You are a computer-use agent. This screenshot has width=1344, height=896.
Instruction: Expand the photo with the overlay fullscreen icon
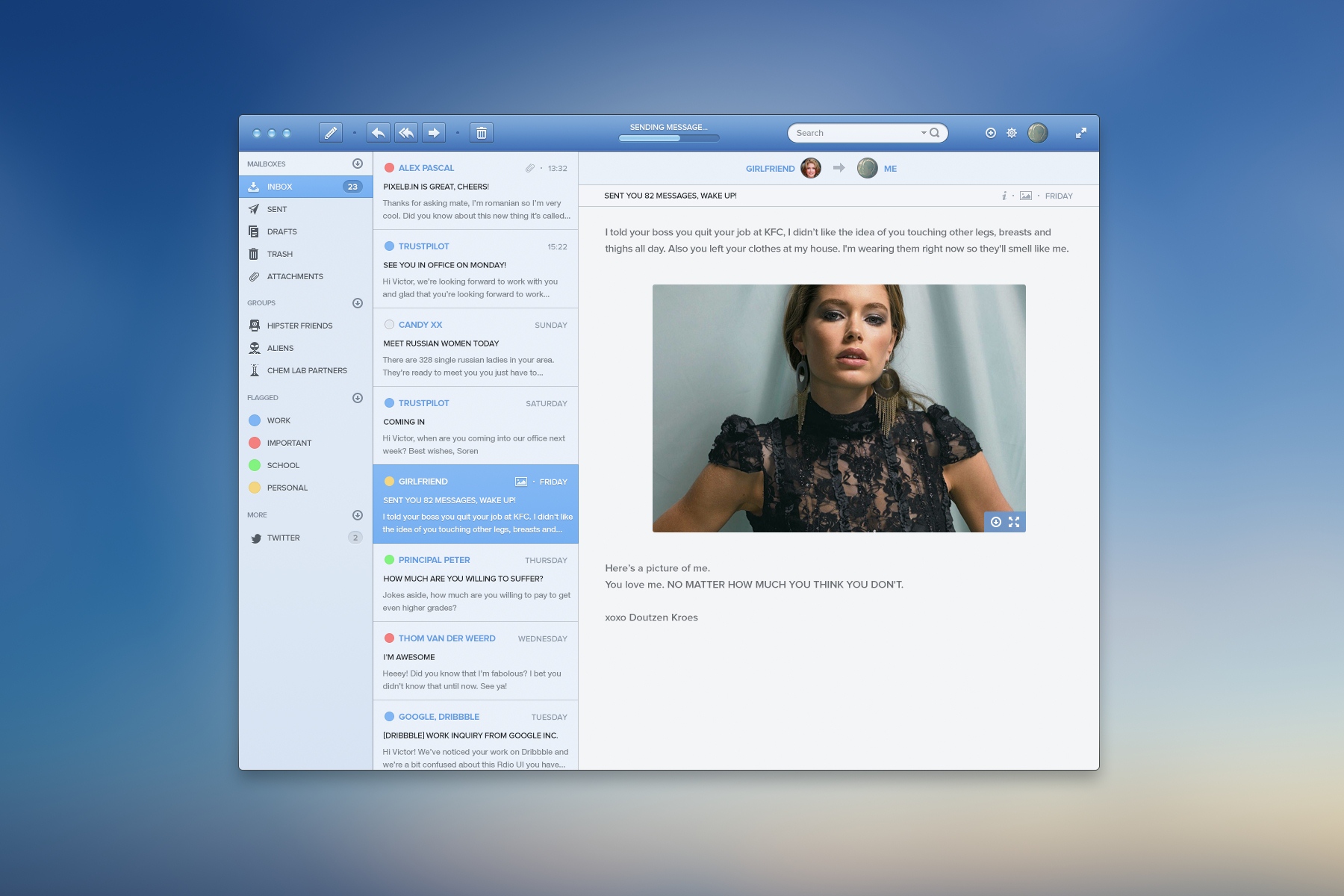tap(1014, 522)
